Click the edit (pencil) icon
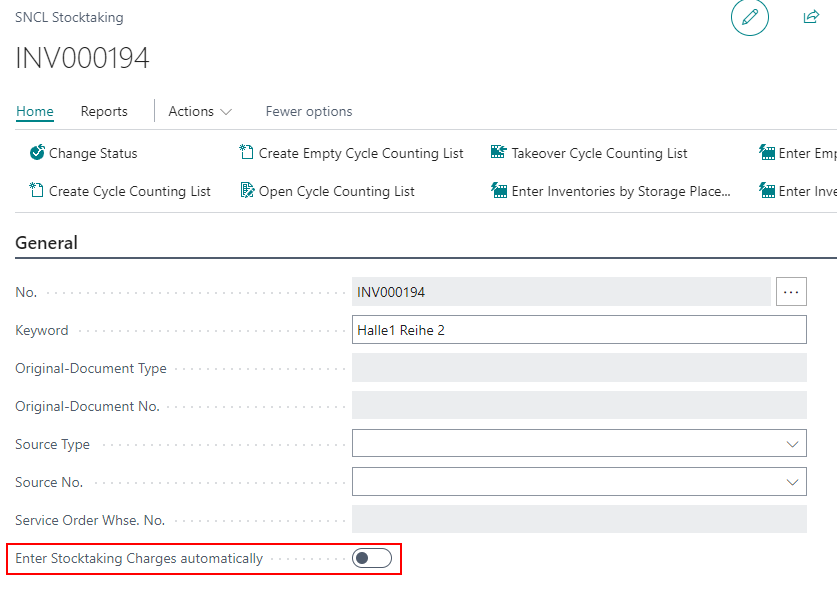 [750, 18]
